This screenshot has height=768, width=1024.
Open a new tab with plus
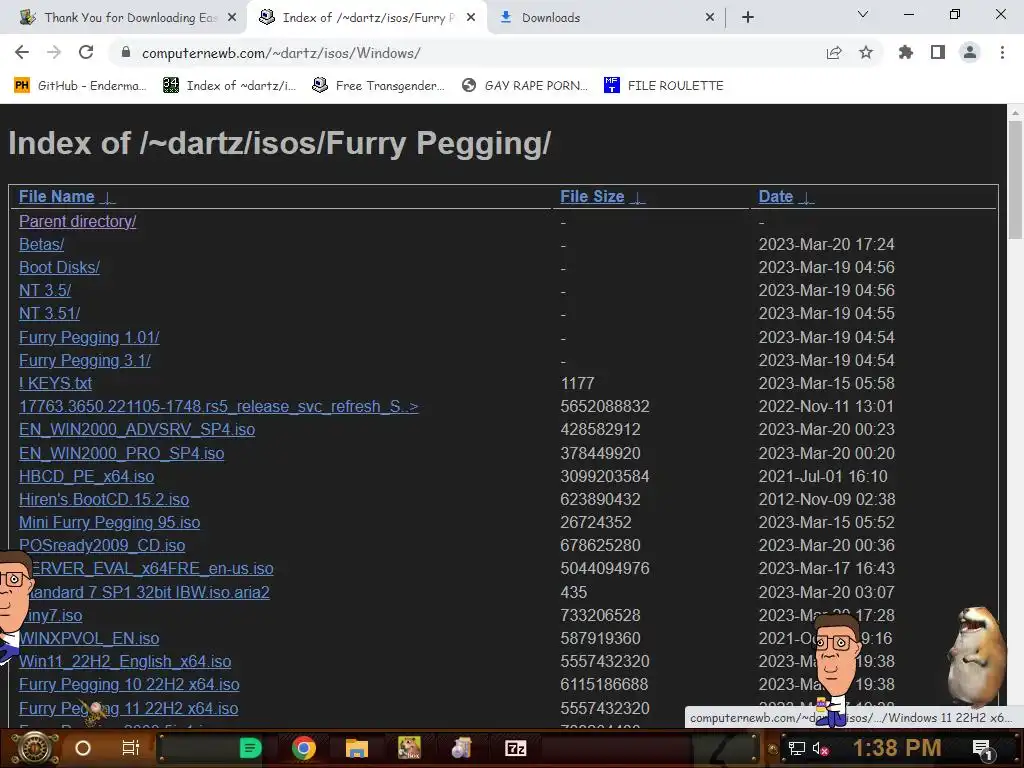[748, 18]
